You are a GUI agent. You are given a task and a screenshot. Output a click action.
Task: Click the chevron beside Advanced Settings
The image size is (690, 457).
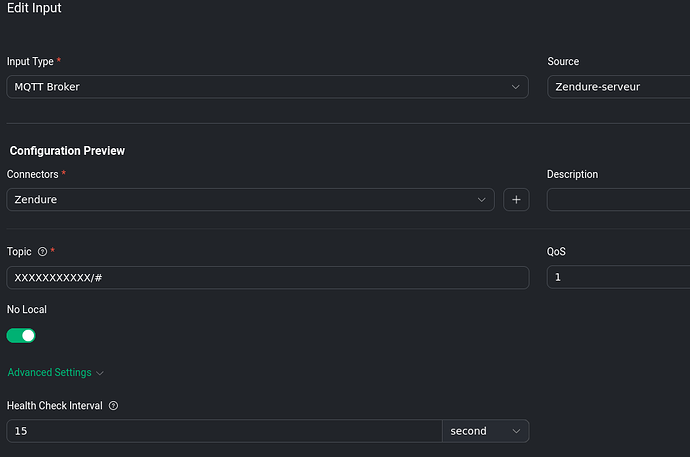click(x=100, y=373)
